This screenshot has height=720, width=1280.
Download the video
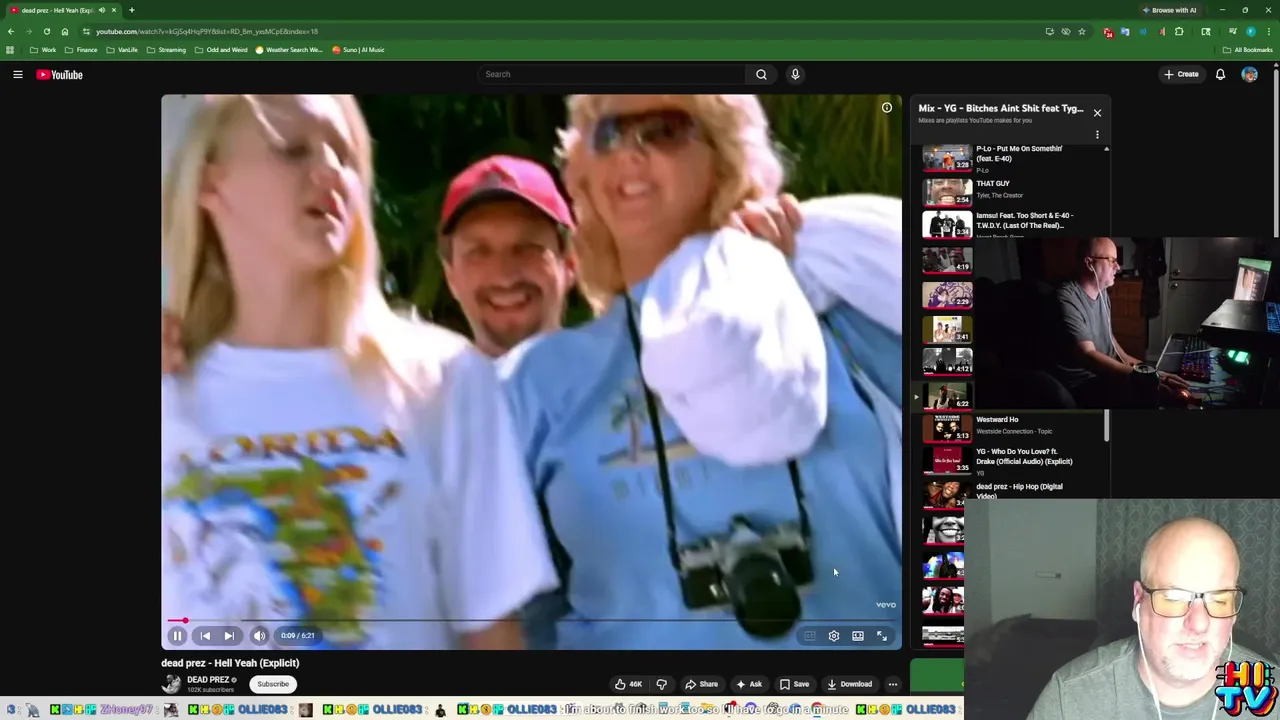coord(850,684)
